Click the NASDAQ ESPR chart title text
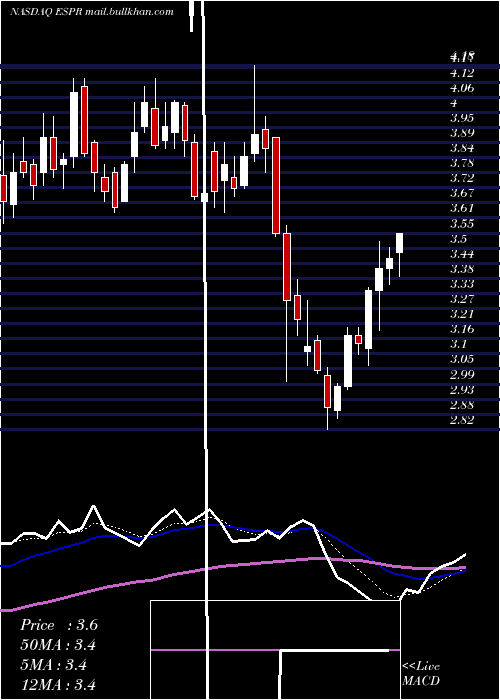The width and height of the screenshot is (500, 700). pos(92,12)
